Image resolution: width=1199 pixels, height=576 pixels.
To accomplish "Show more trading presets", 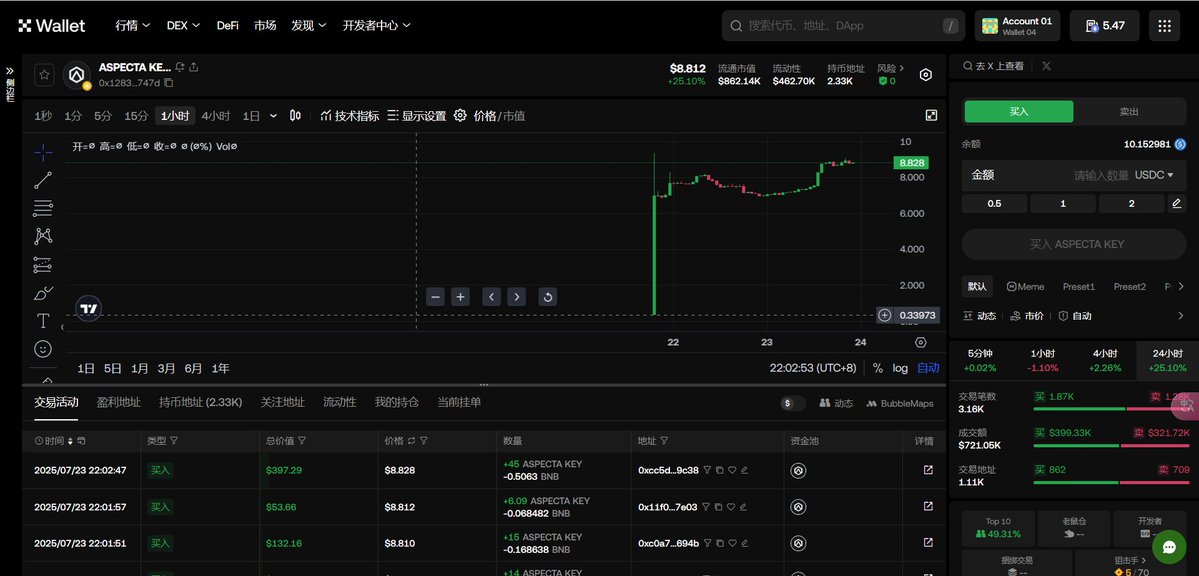I will tap(1181, 286).
